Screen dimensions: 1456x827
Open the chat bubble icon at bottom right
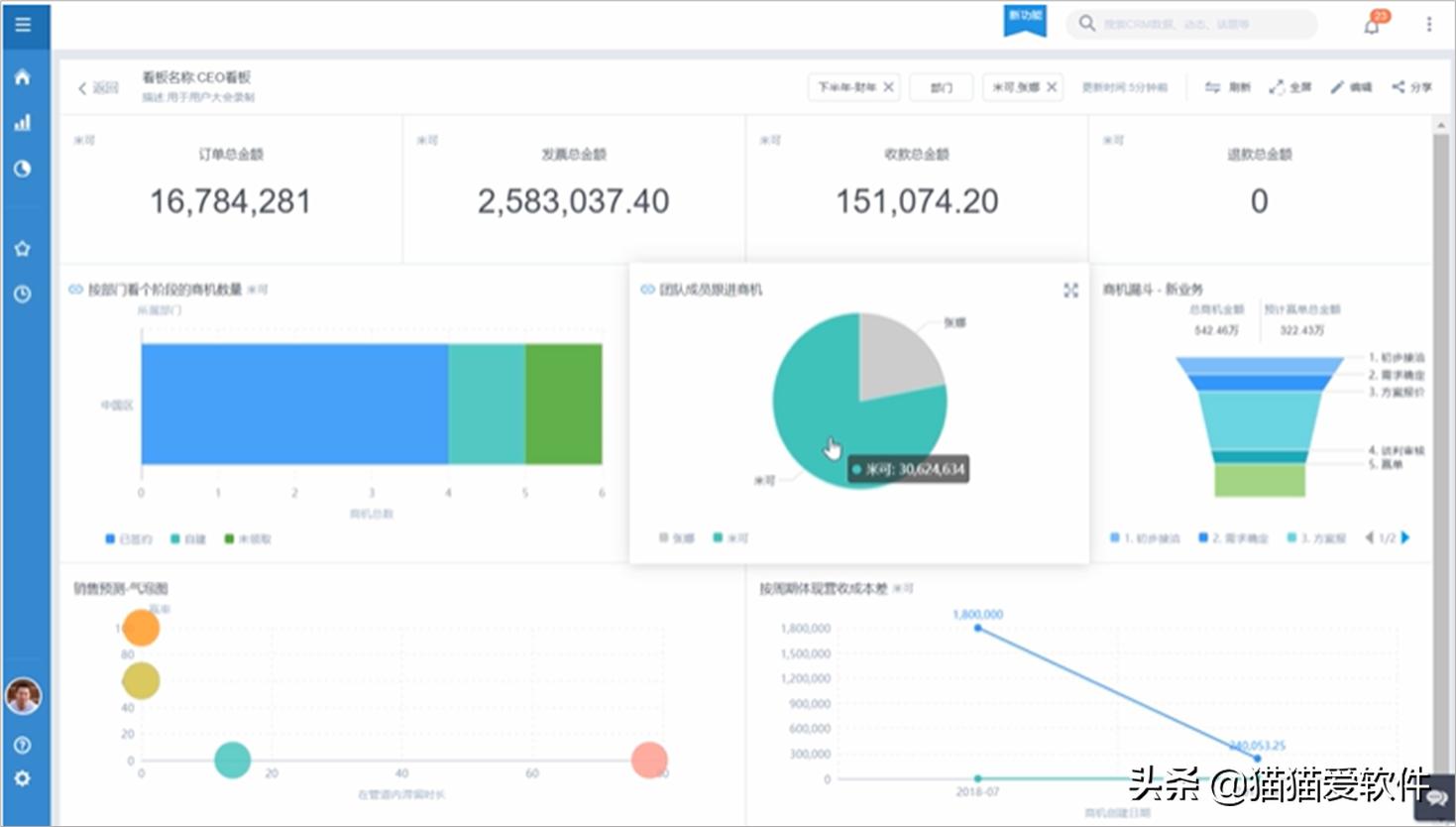click(x=1436, y=798)
